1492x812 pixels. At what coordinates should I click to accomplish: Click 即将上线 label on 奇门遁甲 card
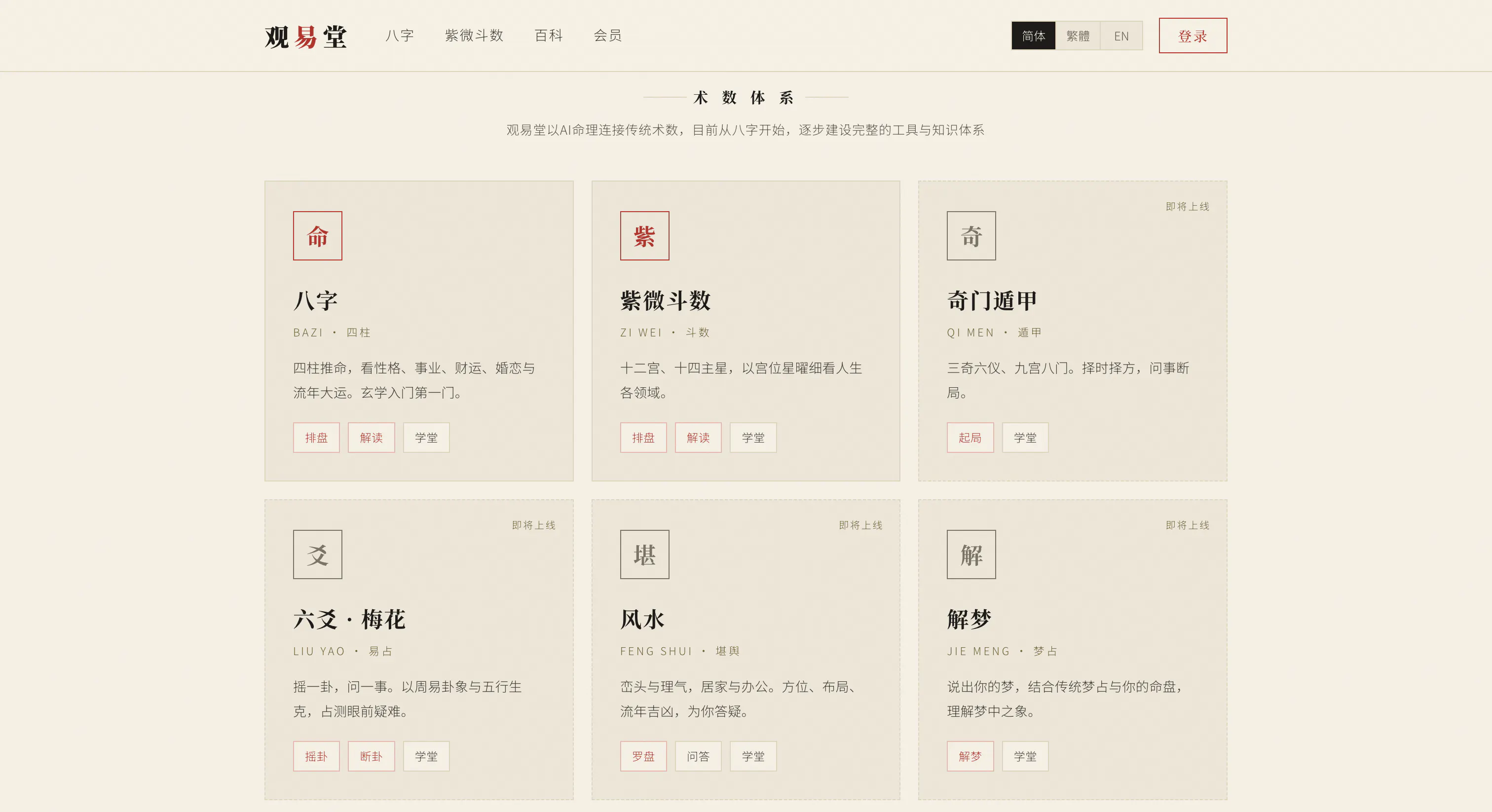tap(1188, 207)
